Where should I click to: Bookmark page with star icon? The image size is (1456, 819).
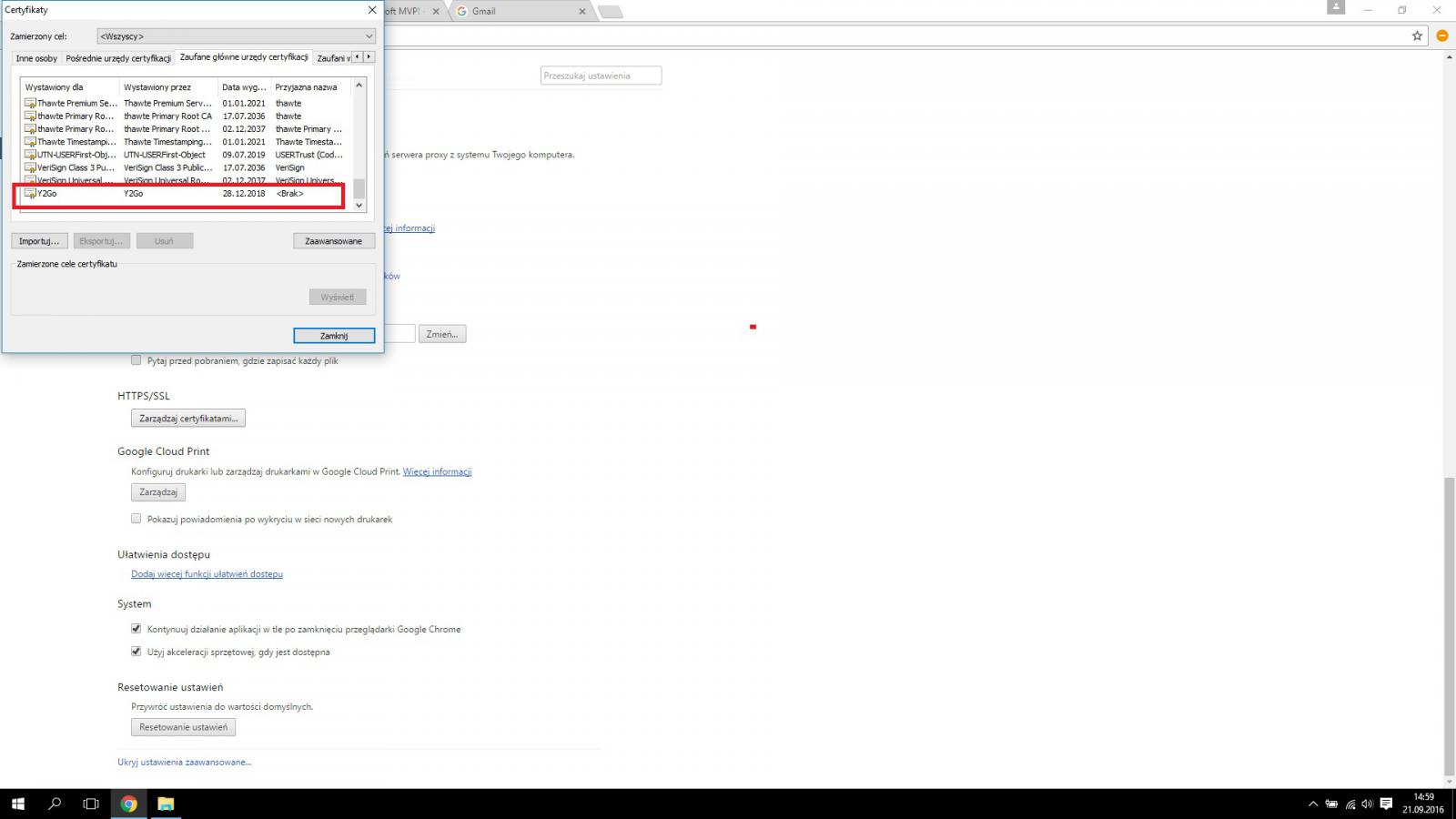tap(1417, 35)
